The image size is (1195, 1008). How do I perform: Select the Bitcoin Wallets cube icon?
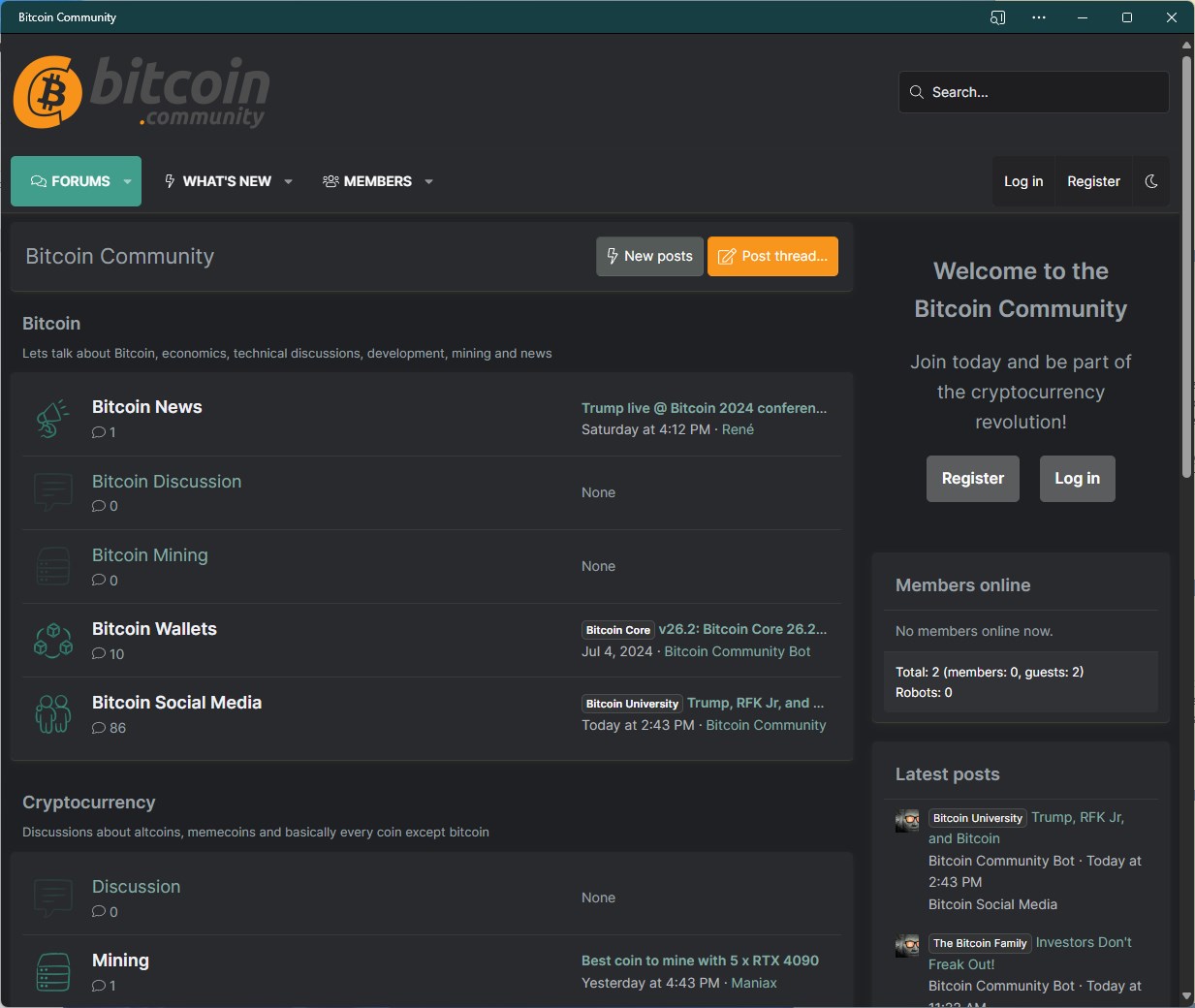53,640
